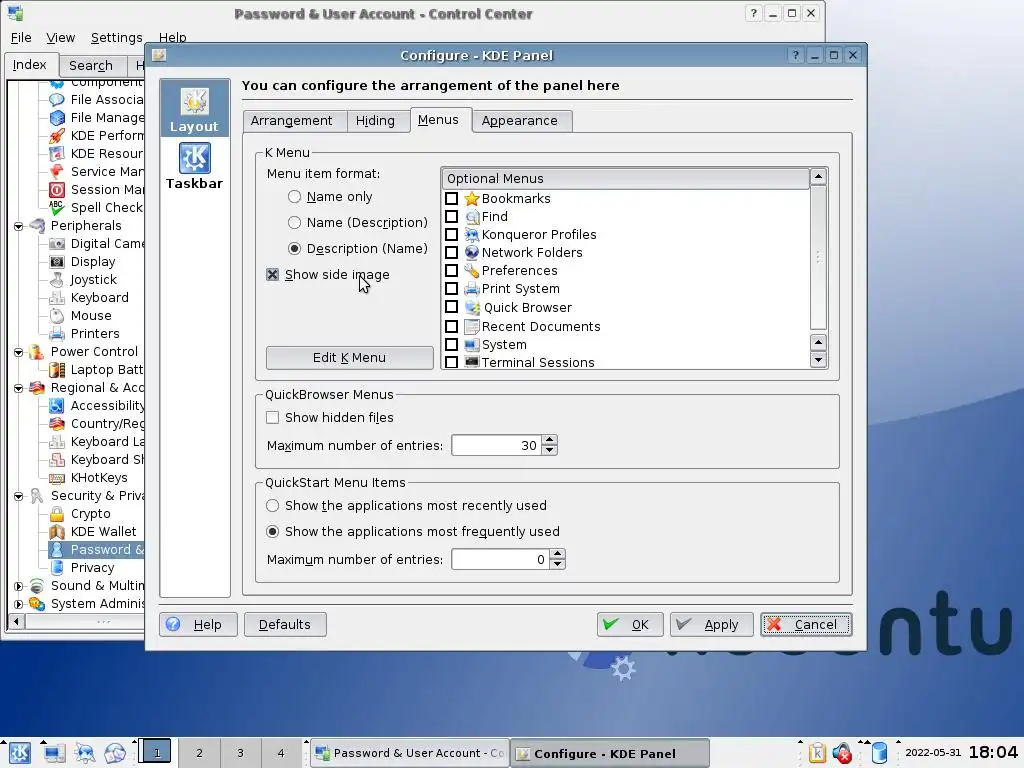Uncheck Show side image

pos(272,275)
